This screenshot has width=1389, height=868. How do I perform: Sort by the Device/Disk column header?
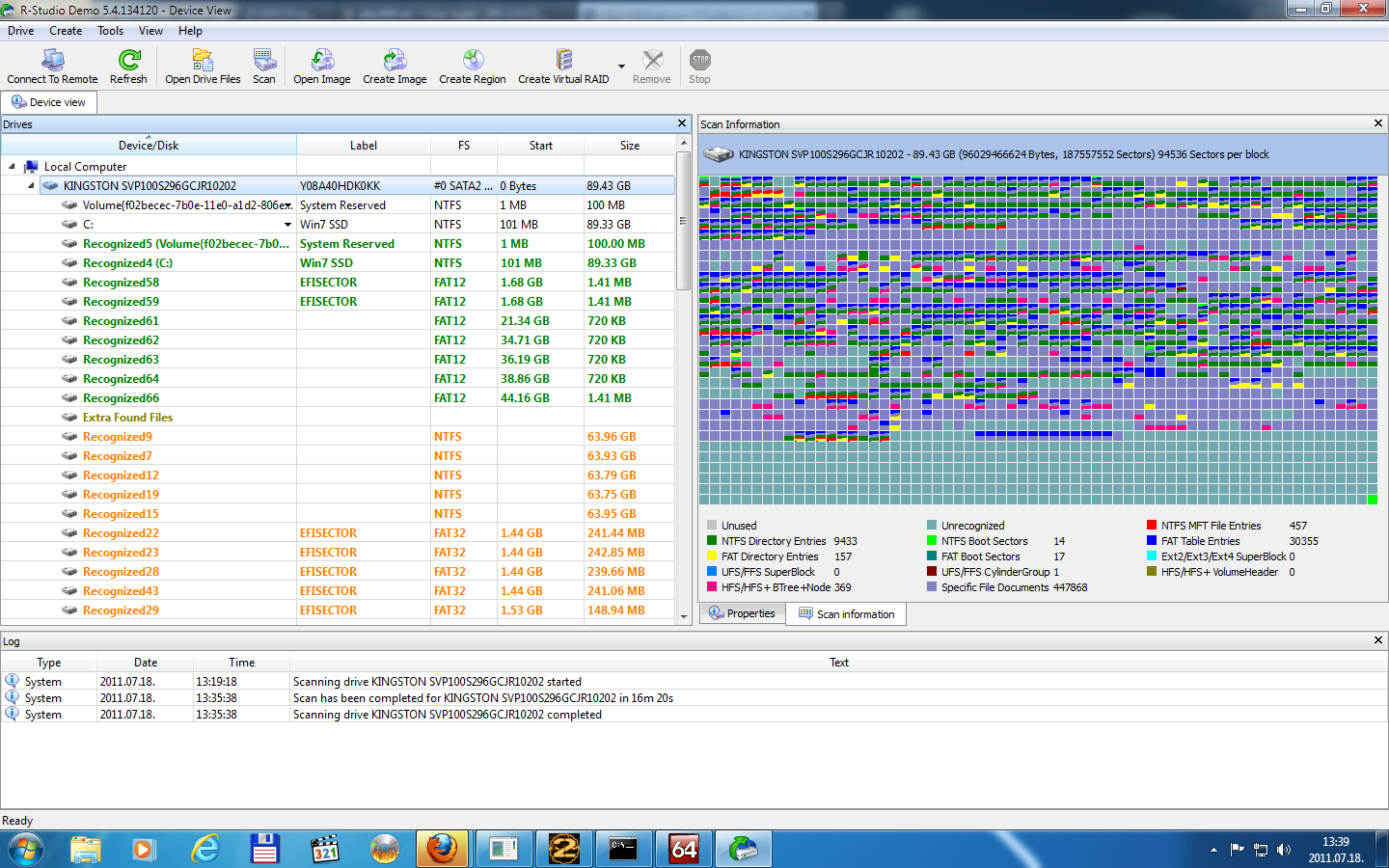point(149,146)
